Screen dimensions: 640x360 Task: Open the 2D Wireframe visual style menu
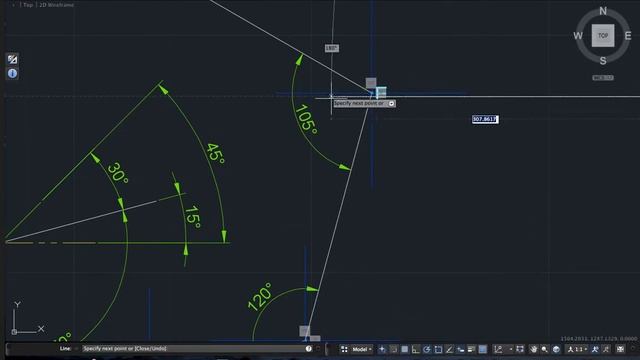pyautogui.click(x=56, y=5)
